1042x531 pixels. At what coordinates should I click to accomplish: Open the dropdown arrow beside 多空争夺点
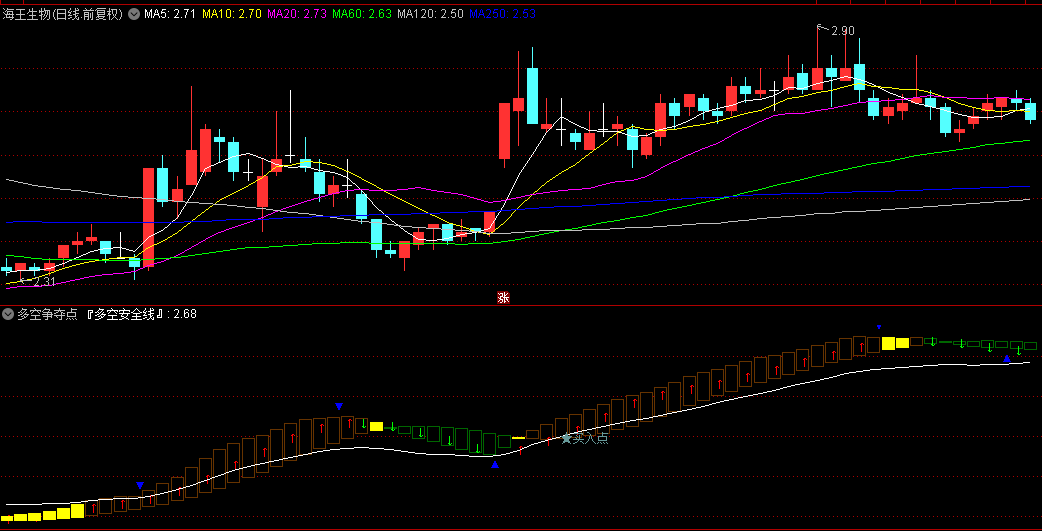(x=7, y=314)
